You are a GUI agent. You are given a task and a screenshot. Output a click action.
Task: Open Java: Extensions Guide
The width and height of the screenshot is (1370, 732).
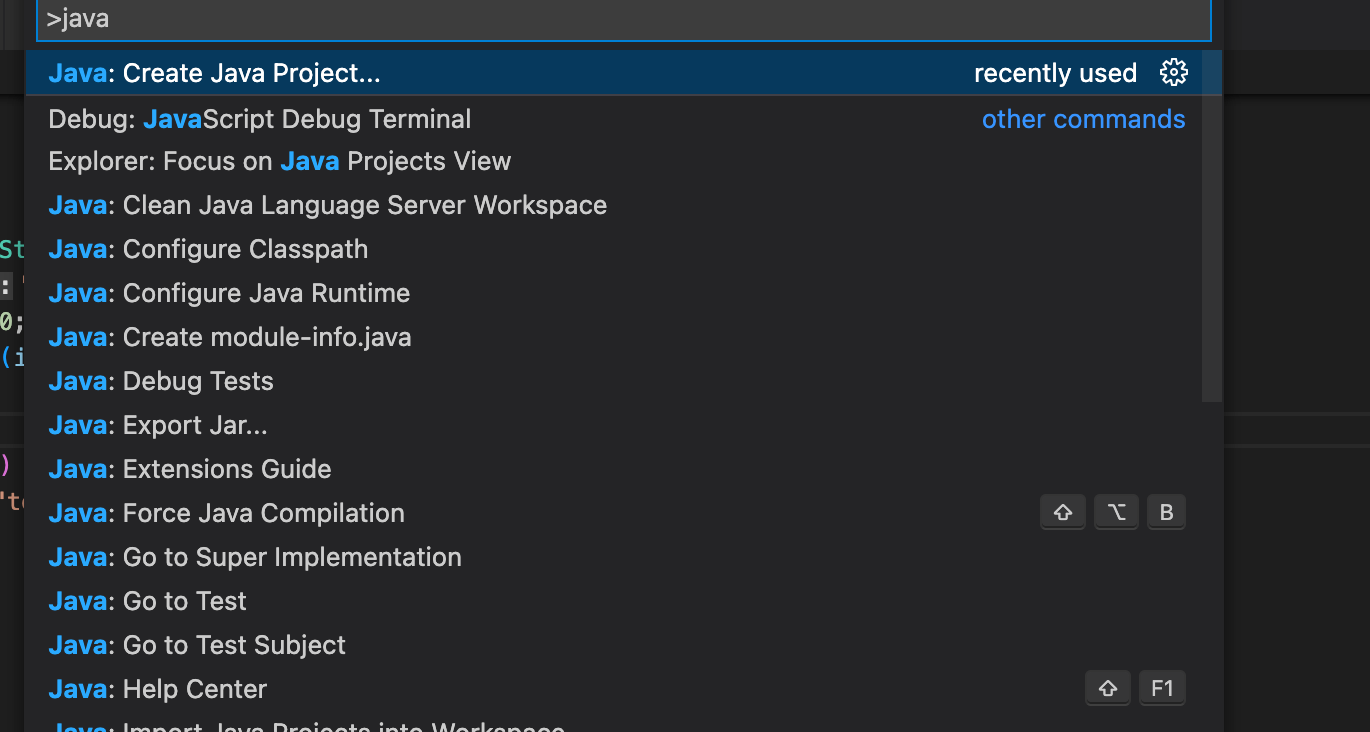190,469
